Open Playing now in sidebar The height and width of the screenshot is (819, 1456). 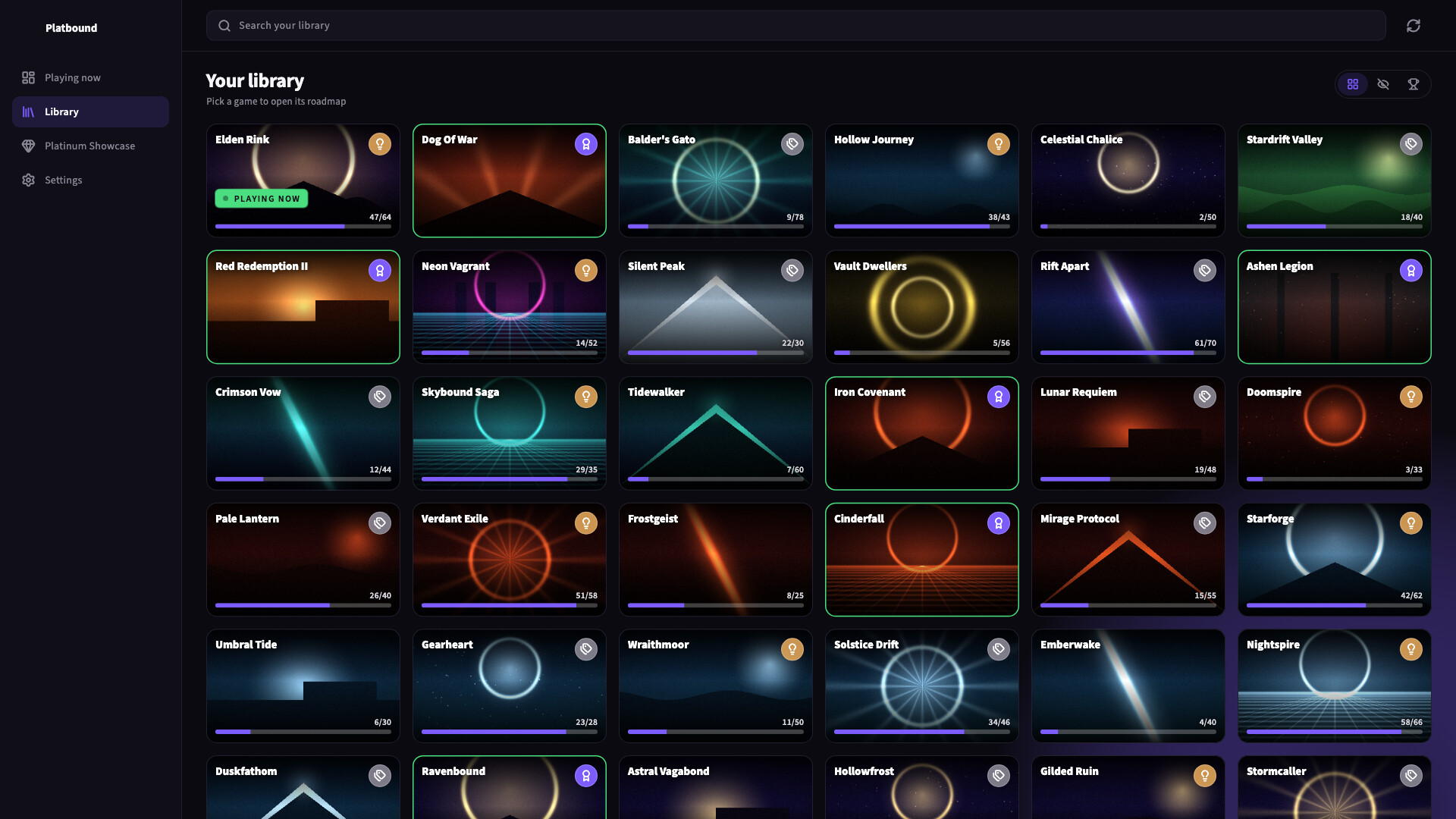(x=90, y=77)
